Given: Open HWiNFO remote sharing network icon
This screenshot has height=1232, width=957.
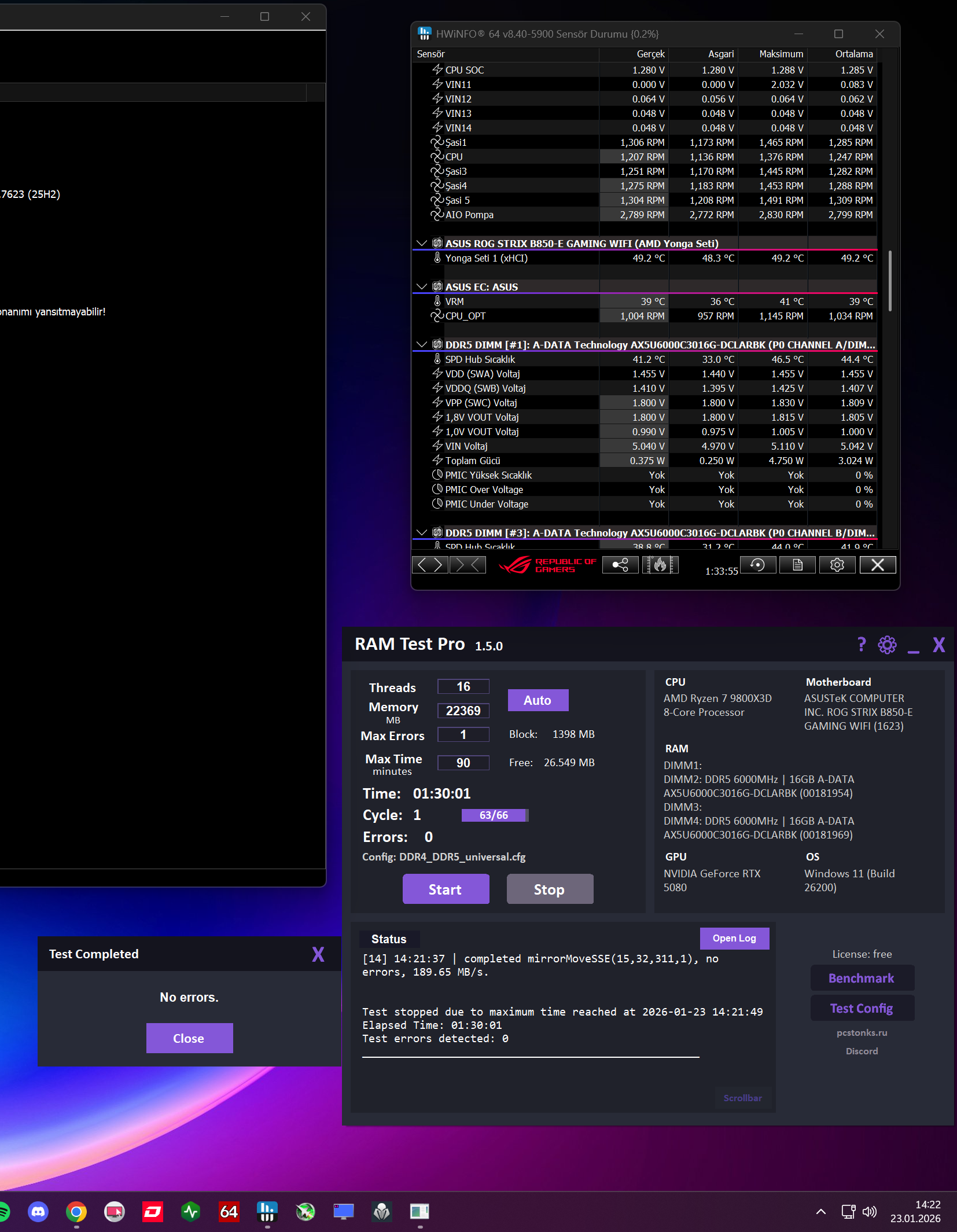Looking at the screenshot, I should click(x=620, y=565).
